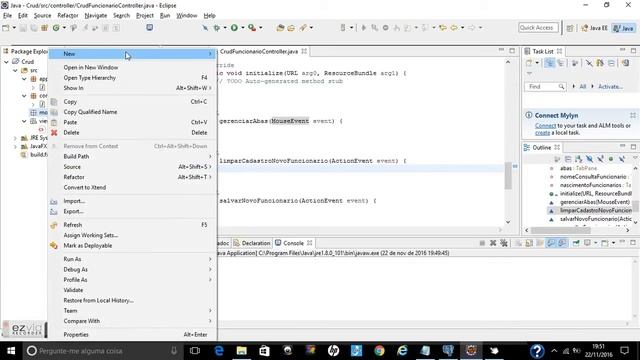This screenshot has width=640, height=360.
Task: Click the red X Delete icon in context menu
Action: click(54, 133)
